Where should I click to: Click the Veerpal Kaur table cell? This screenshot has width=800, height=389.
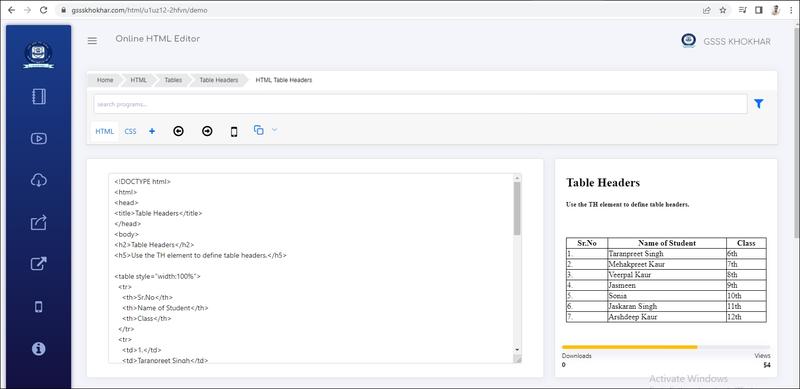click(667, 275)
